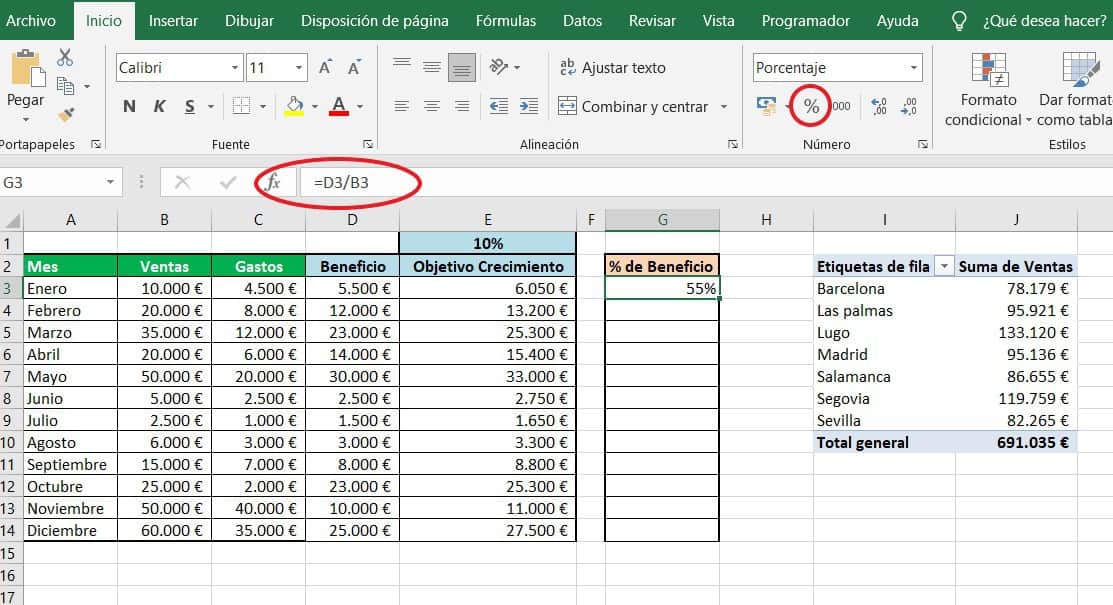This screenshot has height=605, width=1113.
Task: Select the Format Painter brush icon
Action: click(66, 114)
